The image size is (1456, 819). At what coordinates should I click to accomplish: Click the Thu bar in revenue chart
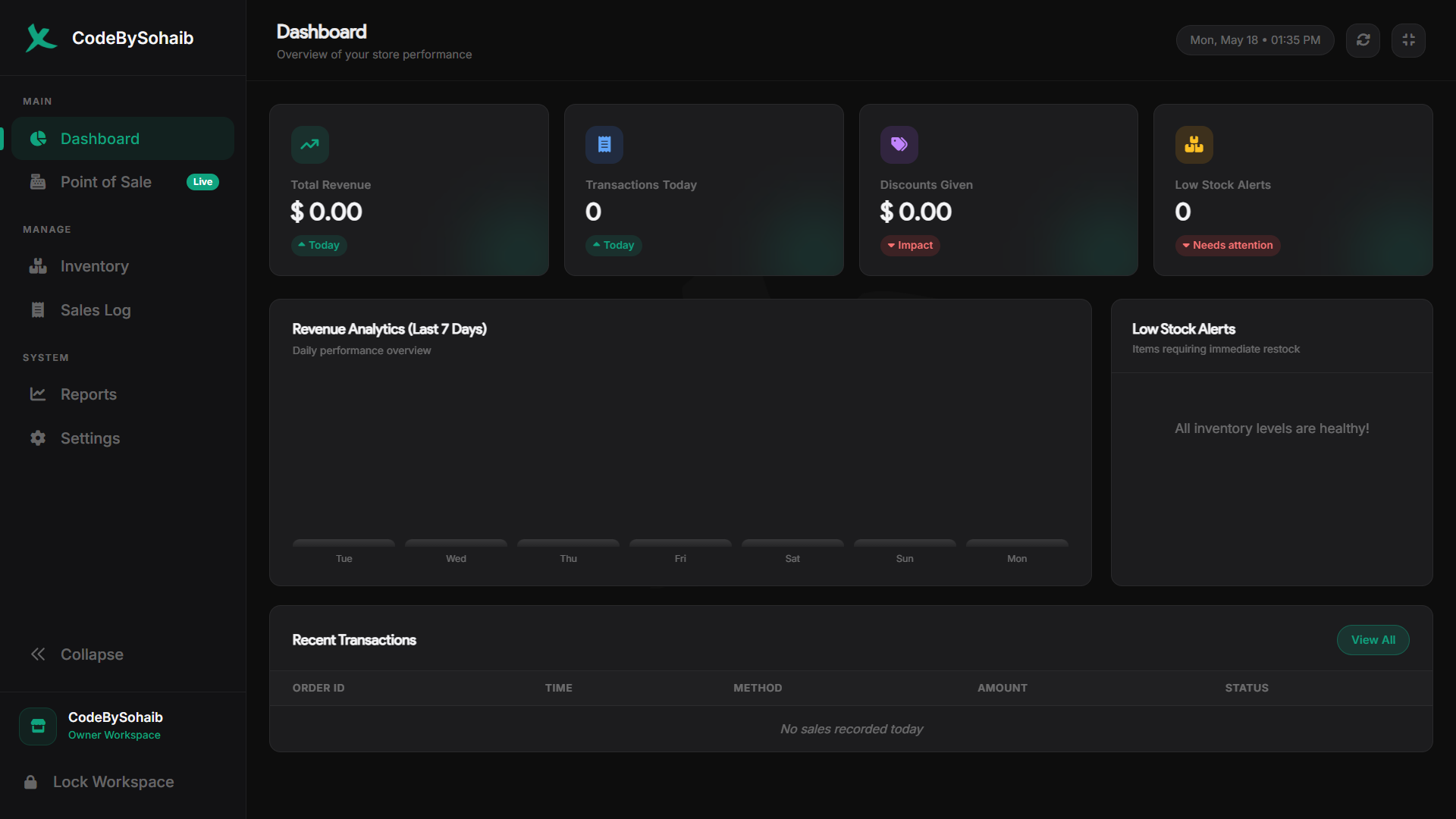tap(568, 543)
